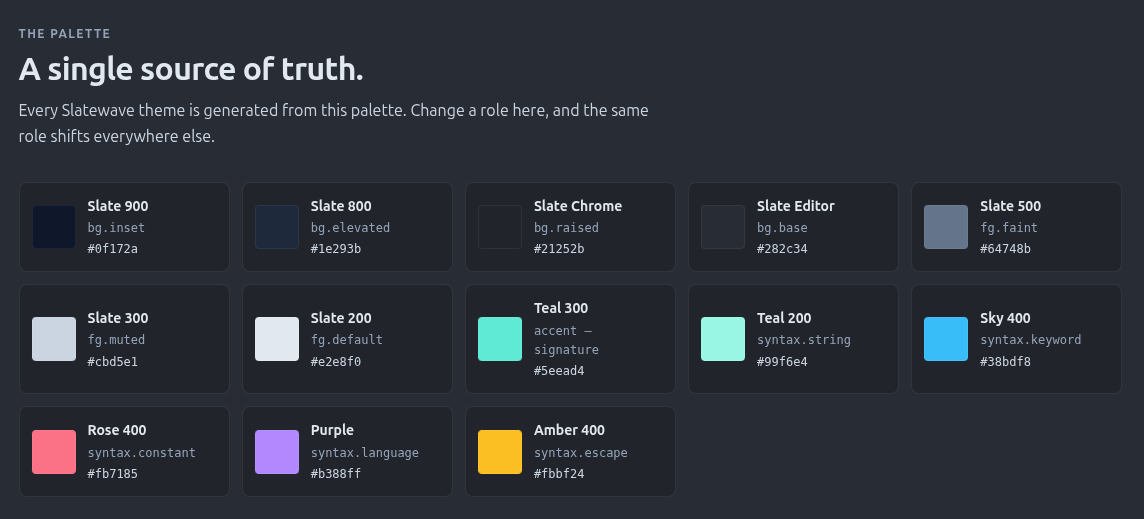The width and height of the screenshot is (1144, 519).
Task: Click the Slate 200 card title
Action: pyautogui.click(x=341, y=318)
